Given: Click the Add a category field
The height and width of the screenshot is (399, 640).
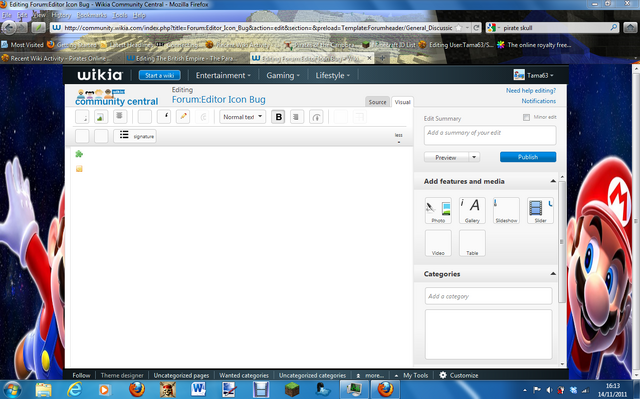Looking at the screenshot, I should click(x=488, y=296).
